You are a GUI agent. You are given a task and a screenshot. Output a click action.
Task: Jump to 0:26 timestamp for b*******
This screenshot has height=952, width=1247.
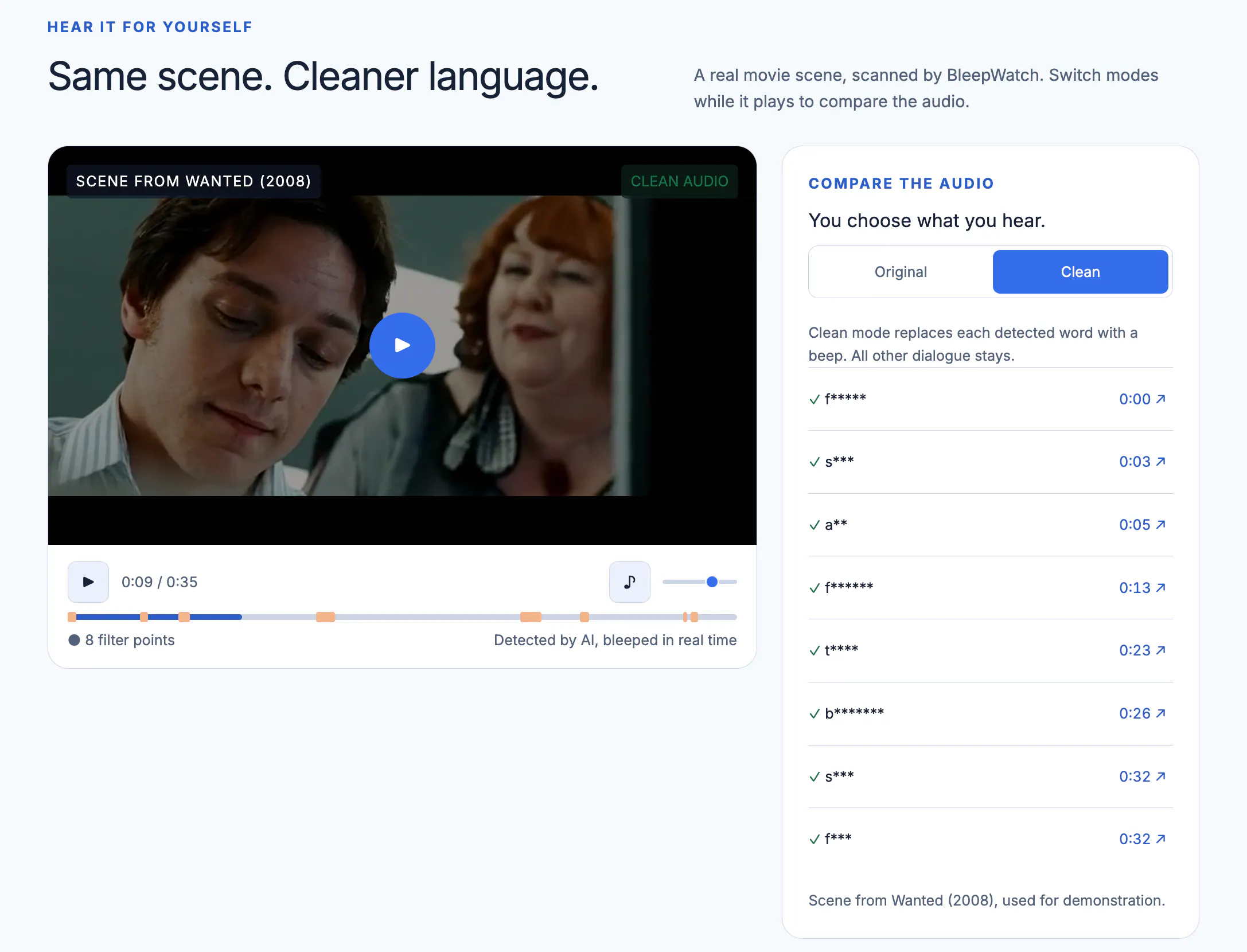point(1142,713)
